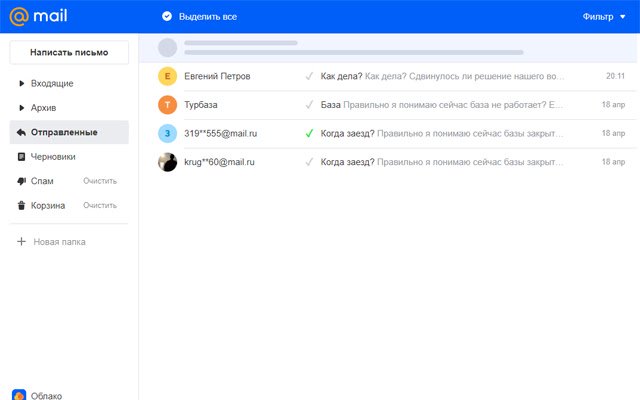Click read-status check on krug**60@mail.ru email
This screenshot has height=400, width=640.
point(309,162)
